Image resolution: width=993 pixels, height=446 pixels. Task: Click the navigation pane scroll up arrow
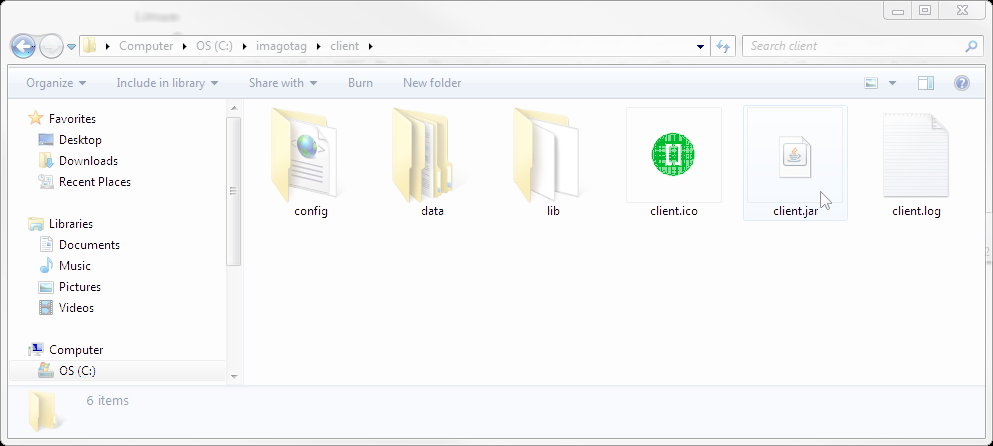click(x=234, y=109)
